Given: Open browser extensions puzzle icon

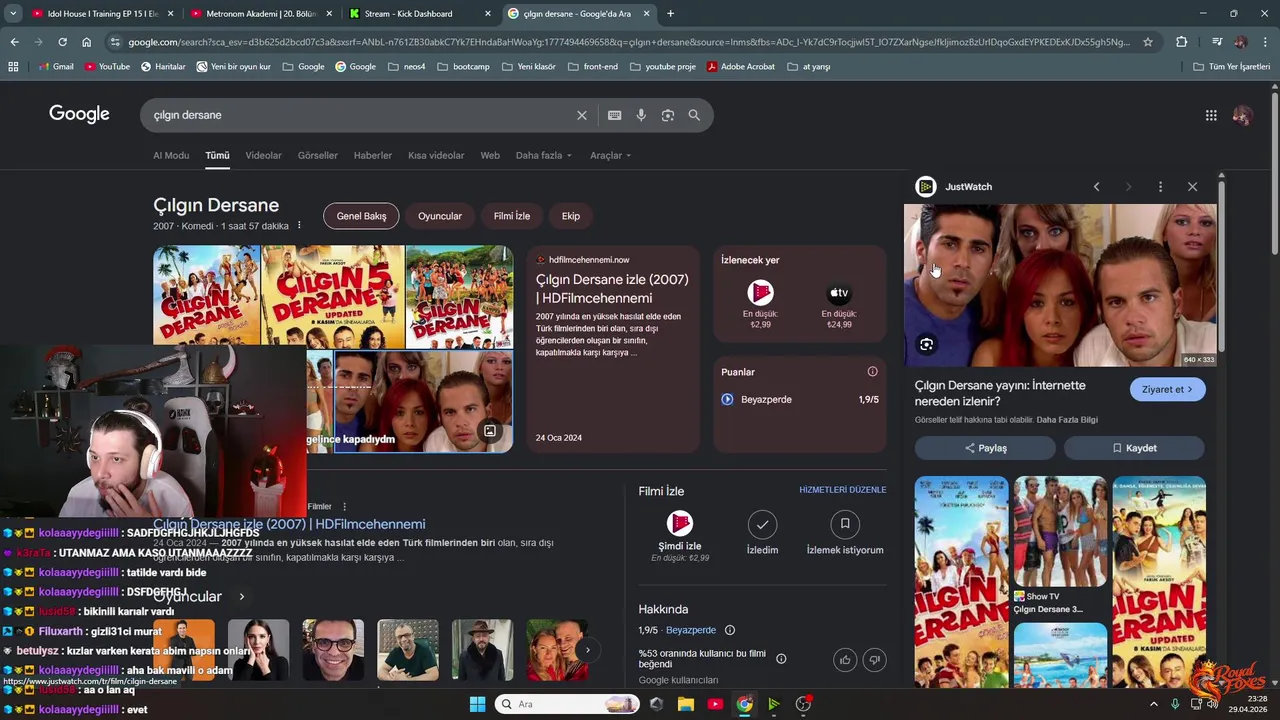Looking at the screenshot, I should pyautogui.click(x=1182, y=42).
